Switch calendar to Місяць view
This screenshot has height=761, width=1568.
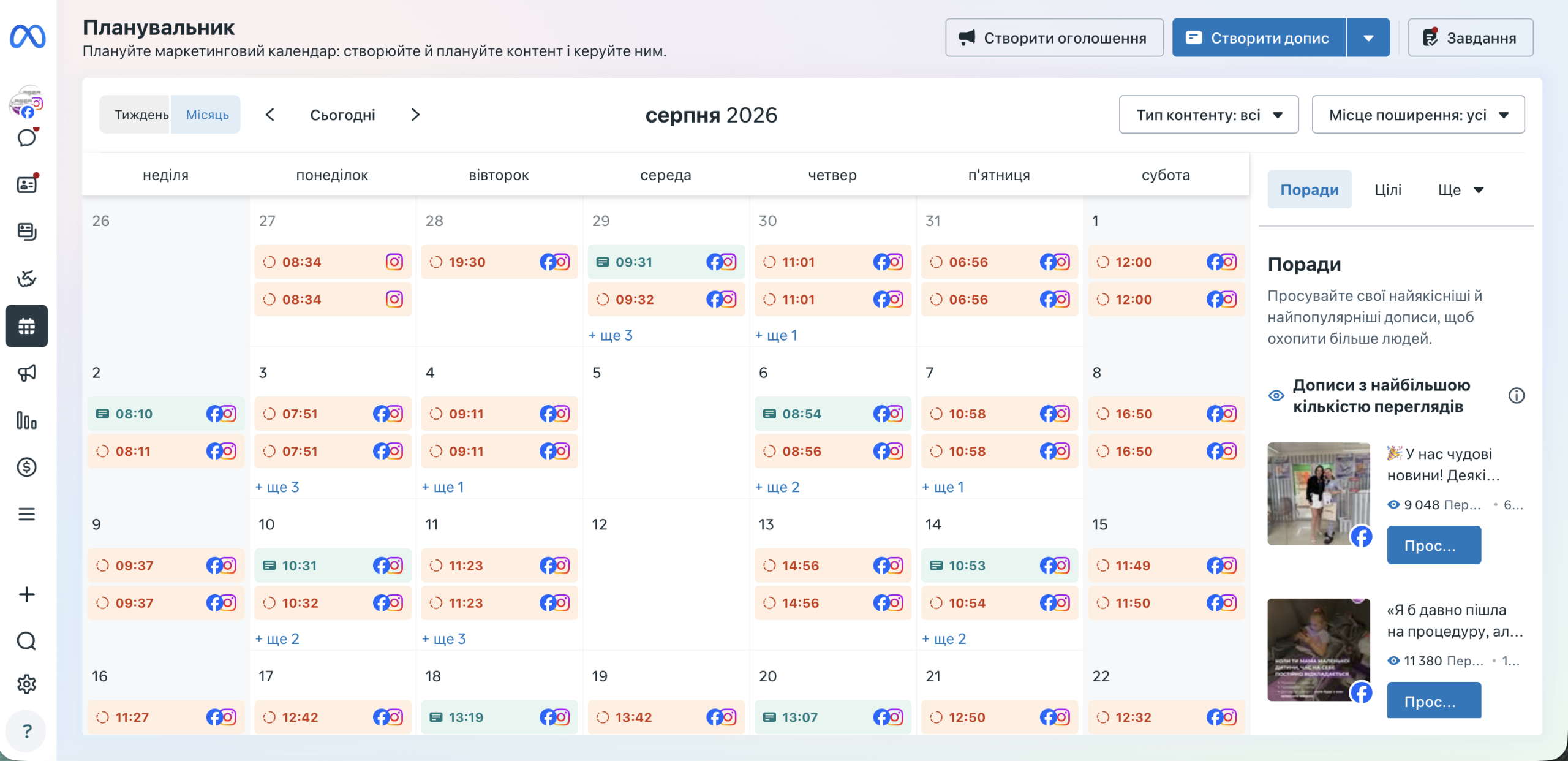(207, 115)
